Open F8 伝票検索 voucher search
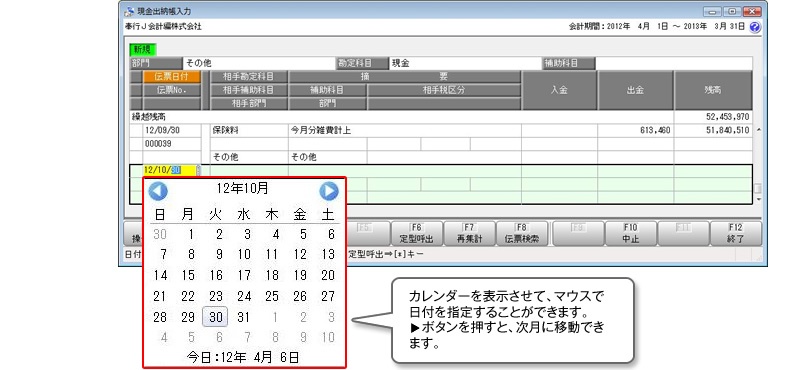The width and height of the screenshot is (800, 370). (x=522, y=234)
